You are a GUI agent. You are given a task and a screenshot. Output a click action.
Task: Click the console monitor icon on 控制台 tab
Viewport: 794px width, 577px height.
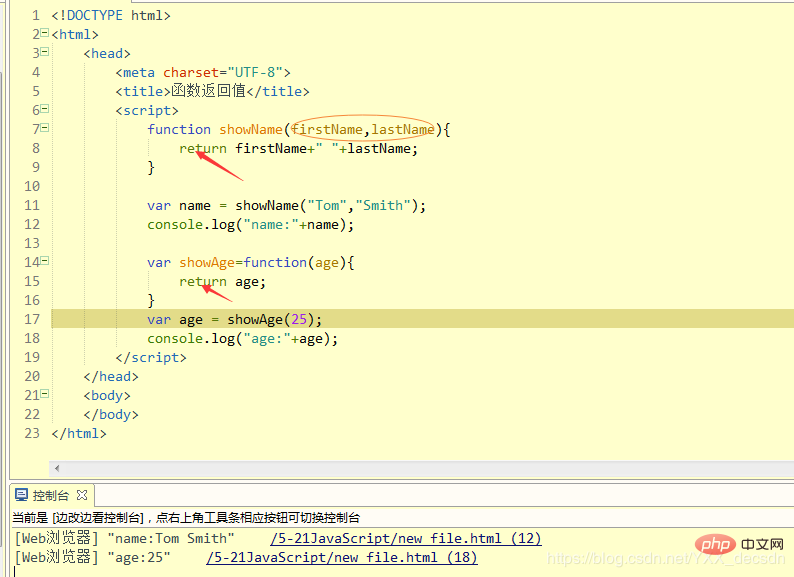21,495
